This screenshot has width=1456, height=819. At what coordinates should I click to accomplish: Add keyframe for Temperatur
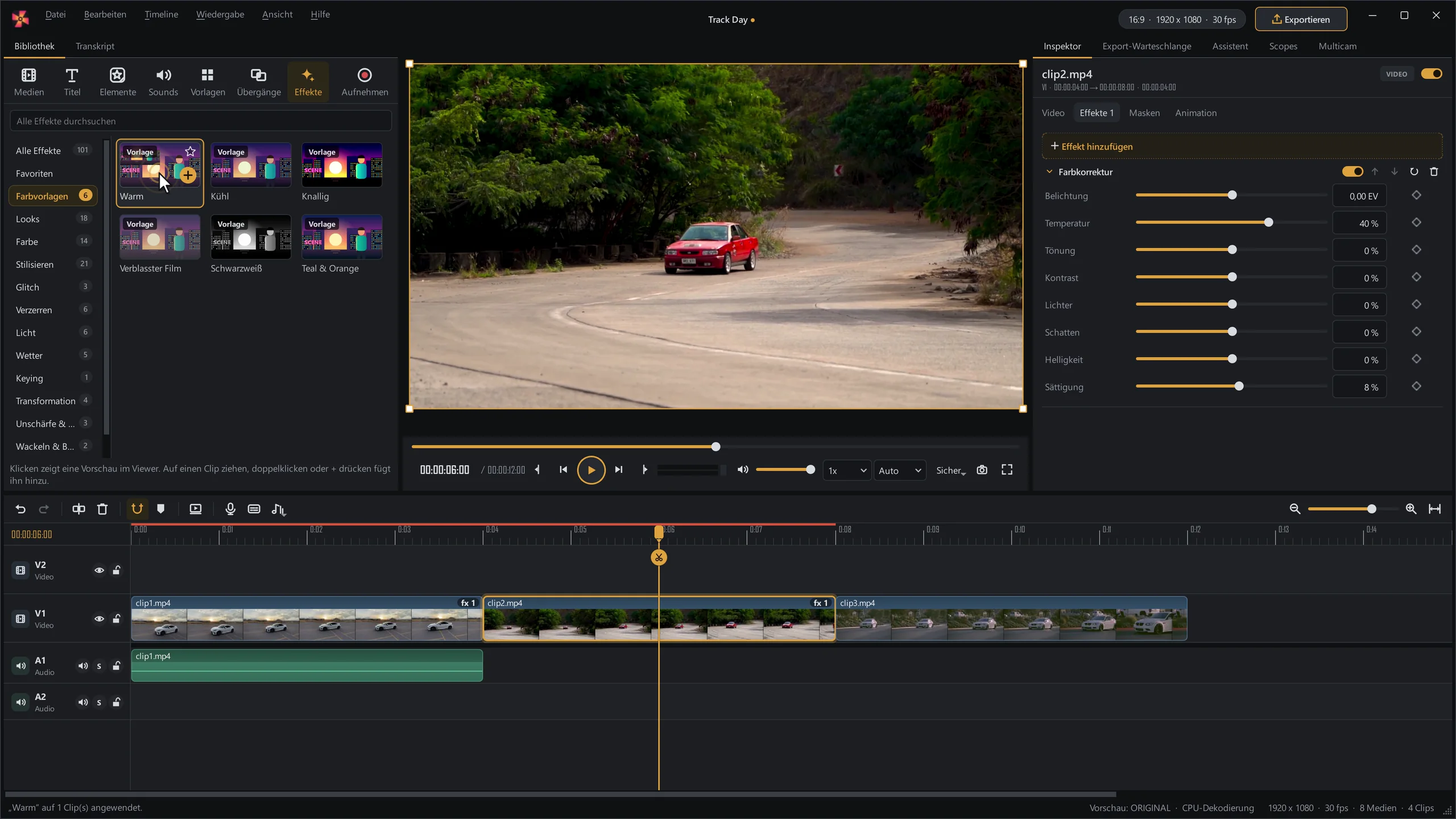coord(1416,223)
